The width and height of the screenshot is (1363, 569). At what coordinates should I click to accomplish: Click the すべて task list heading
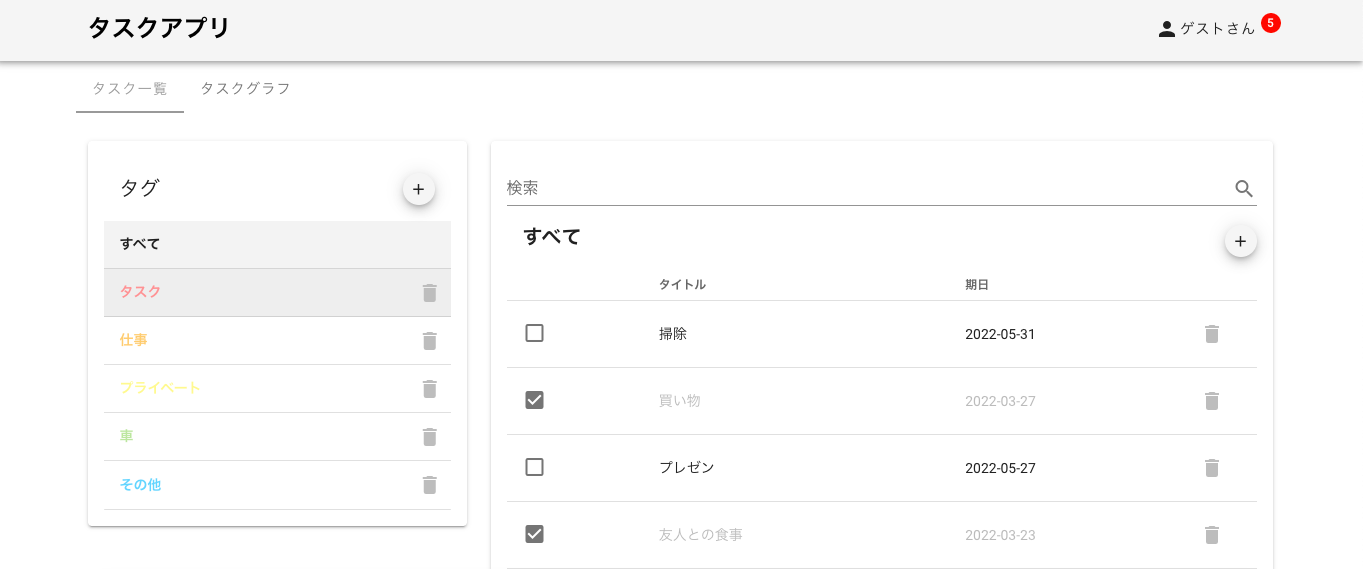552,237
